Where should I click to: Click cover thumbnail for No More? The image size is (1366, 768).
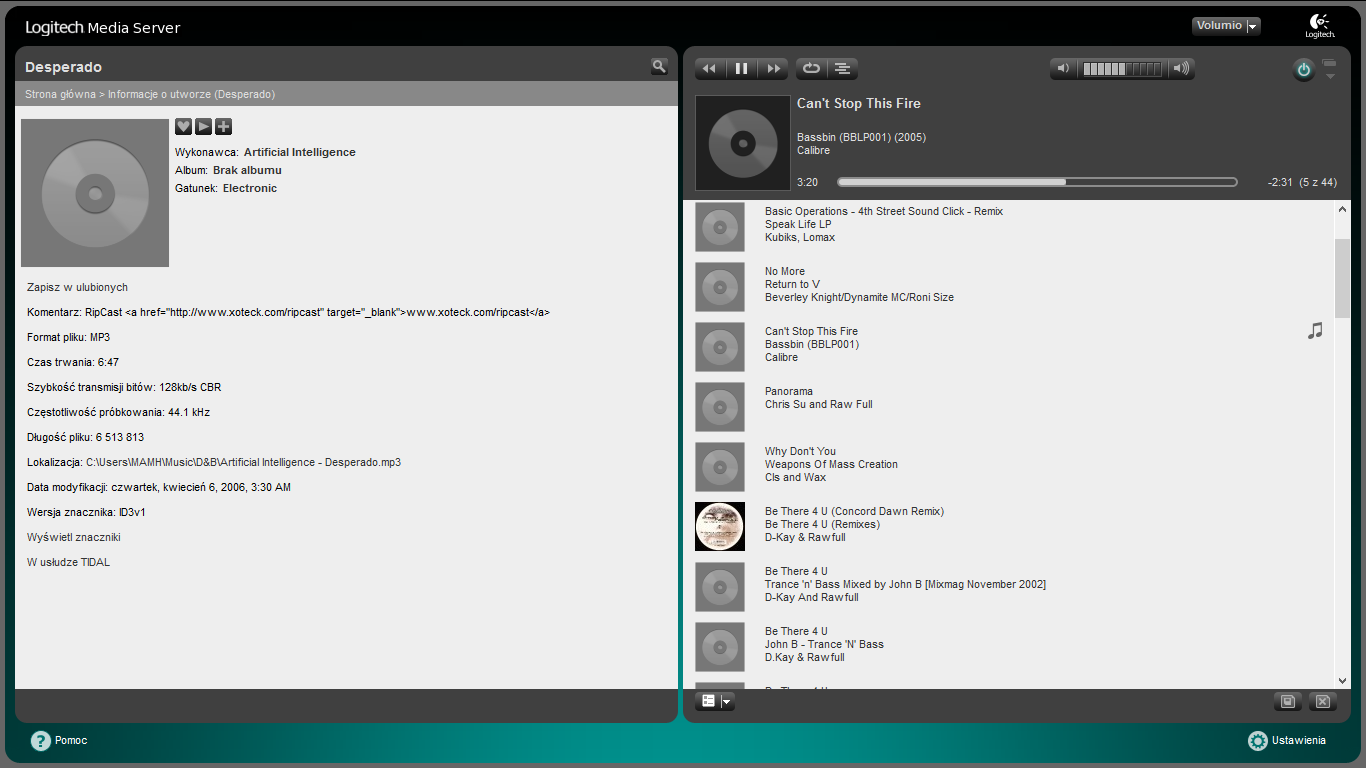pyautogui.click(x=720, y=287)
